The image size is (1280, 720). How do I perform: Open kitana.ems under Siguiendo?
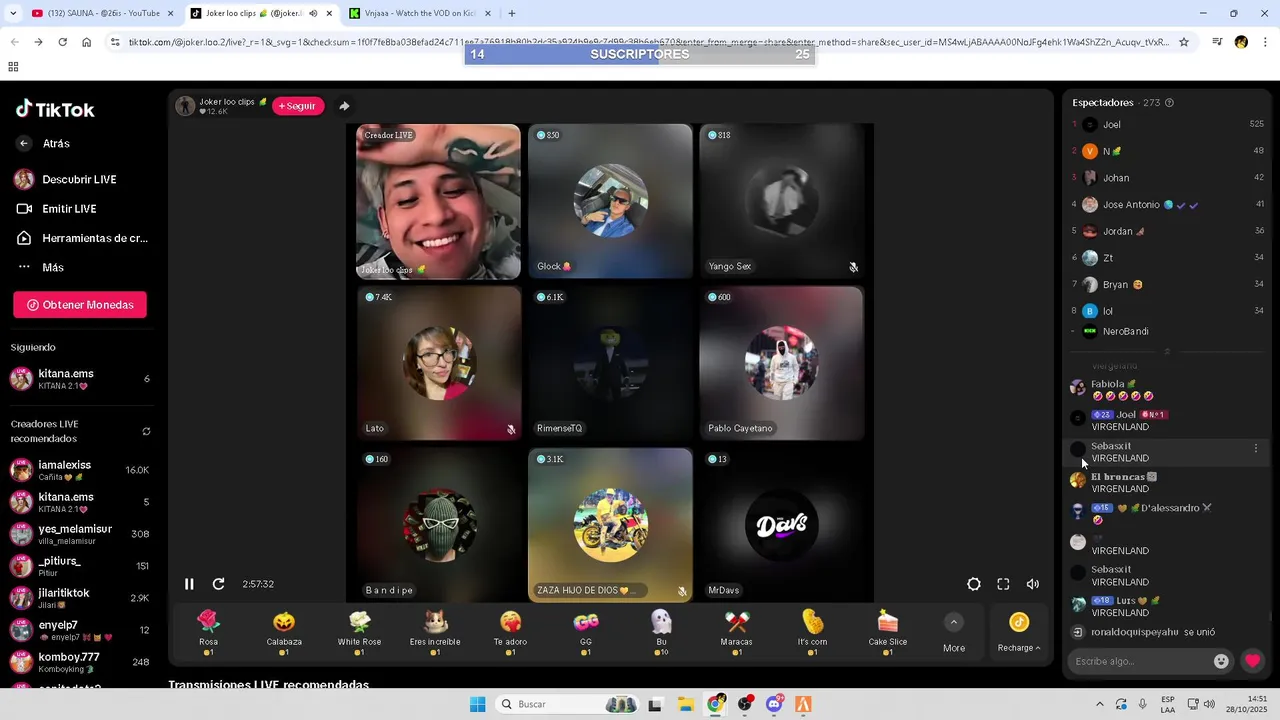[x=80, y=379]
